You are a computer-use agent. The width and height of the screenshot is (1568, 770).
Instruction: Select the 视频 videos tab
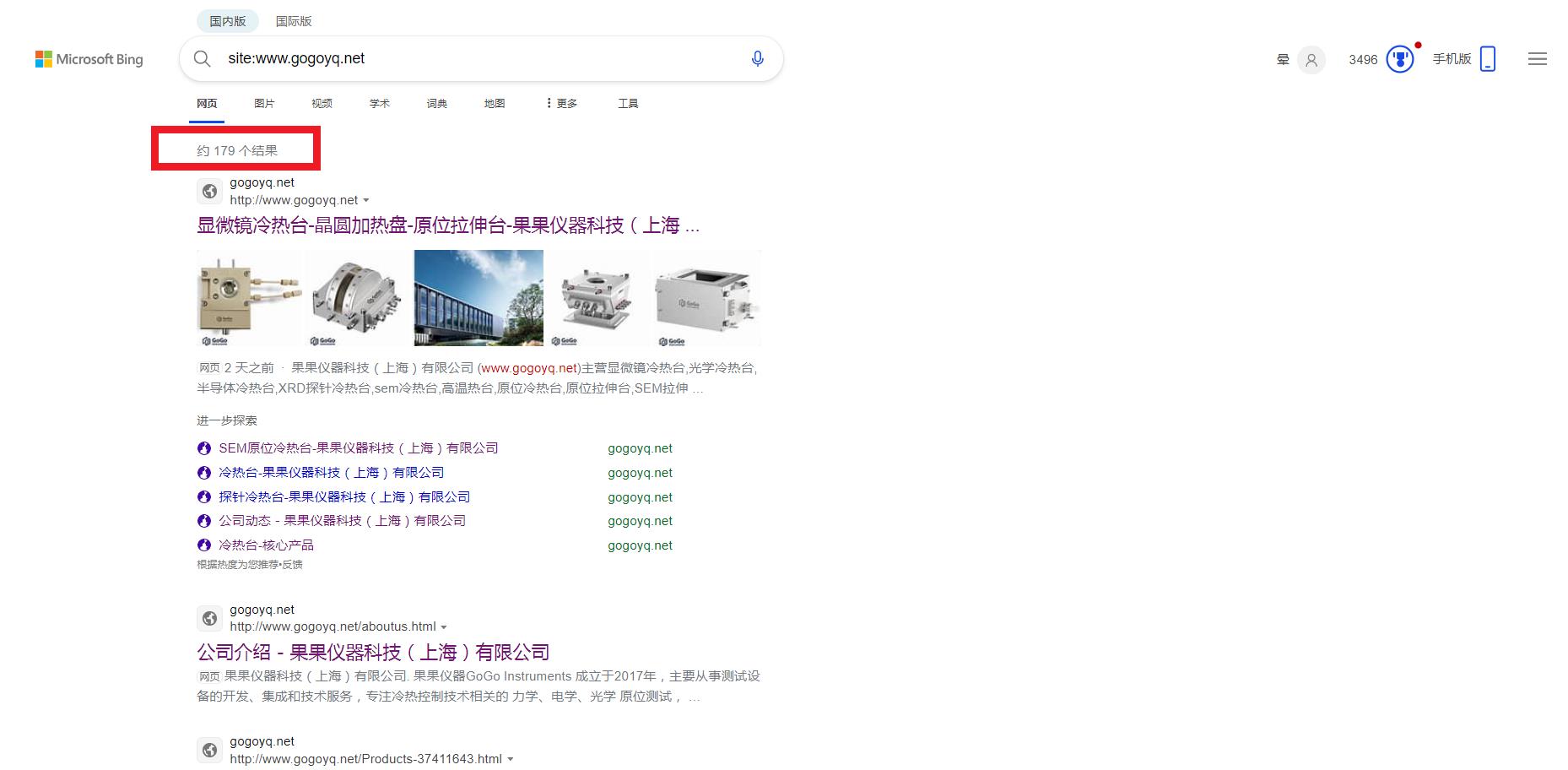[322, 103]
